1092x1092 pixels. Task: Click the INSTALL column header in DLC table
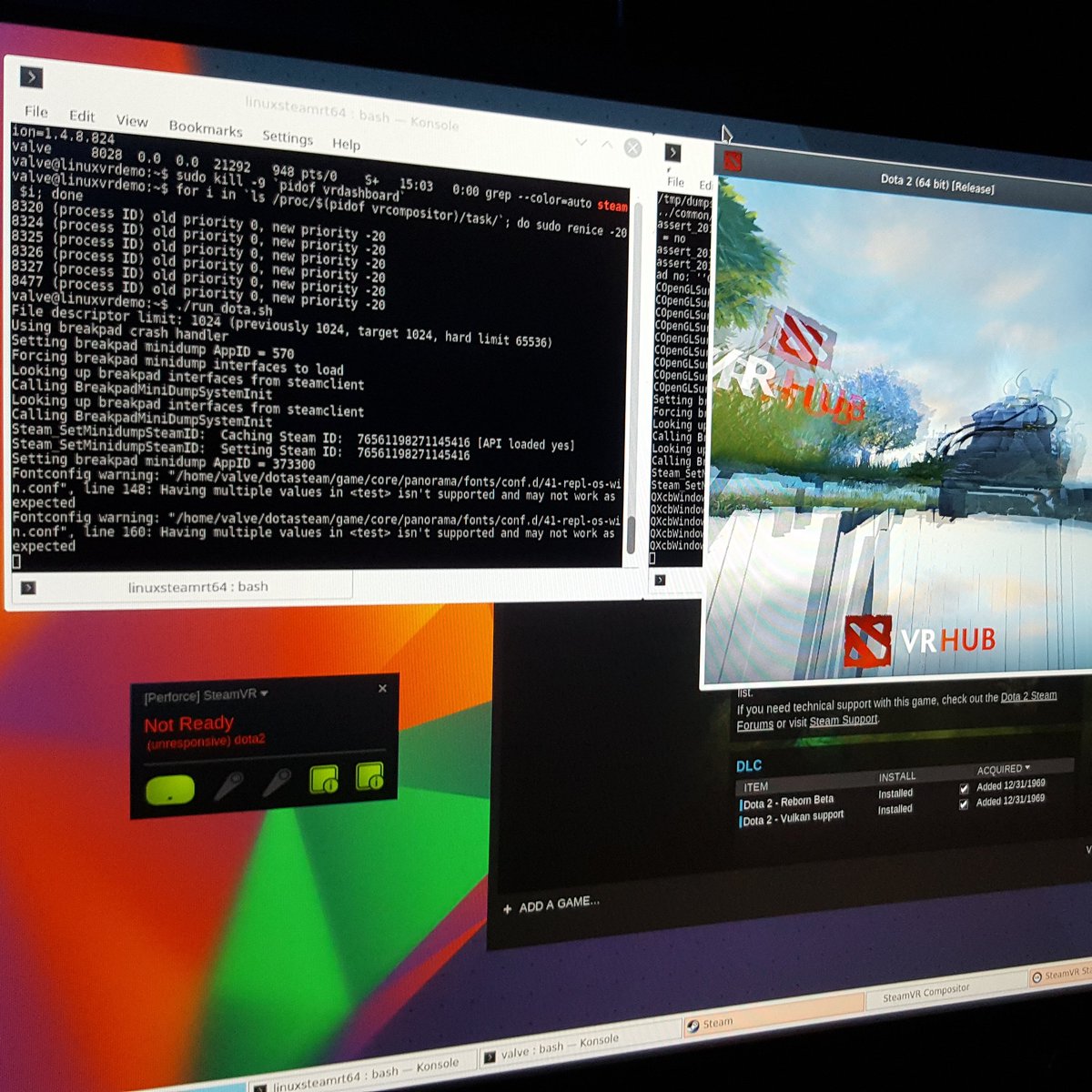(897, 776)
